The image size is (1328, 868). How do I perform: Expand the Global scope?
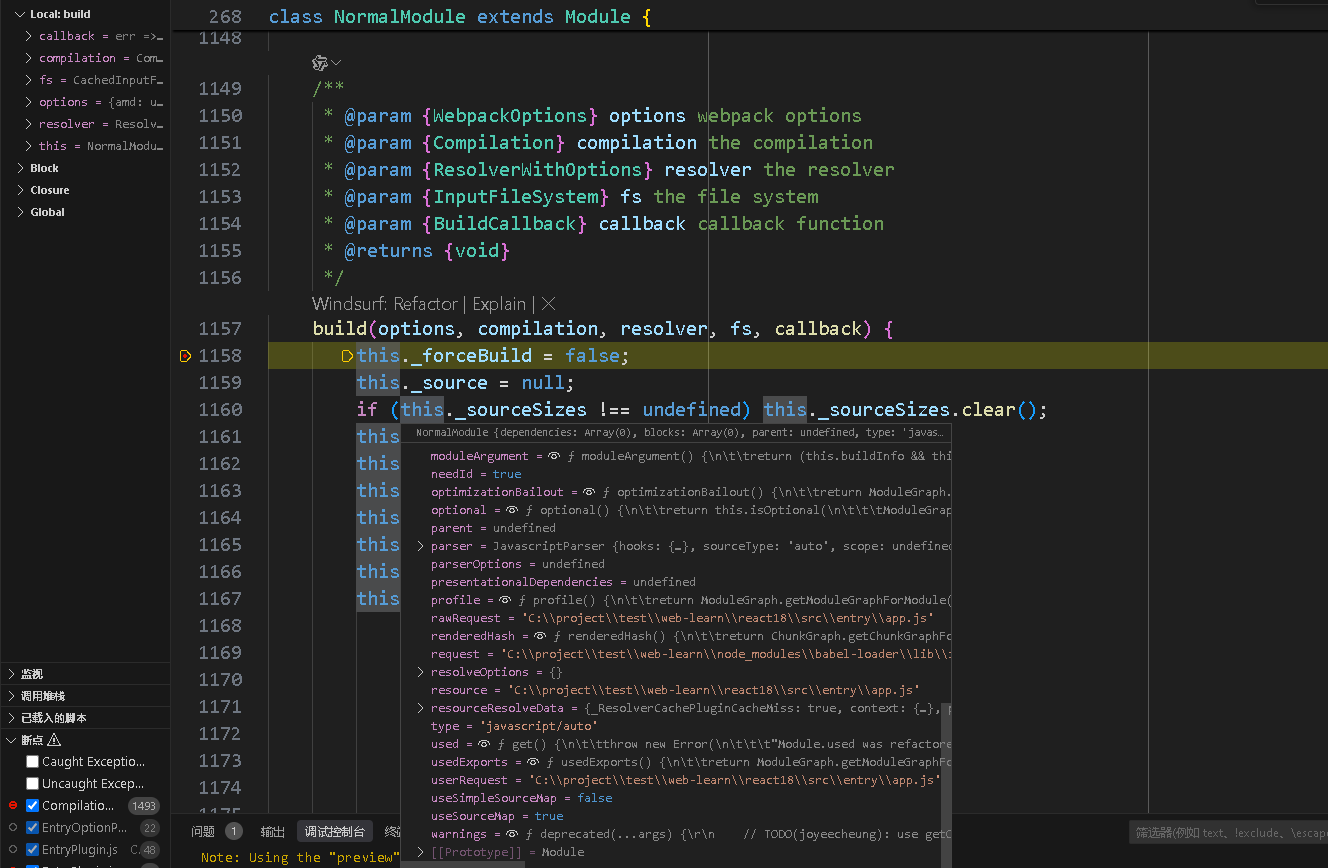(x=19, y=212)
